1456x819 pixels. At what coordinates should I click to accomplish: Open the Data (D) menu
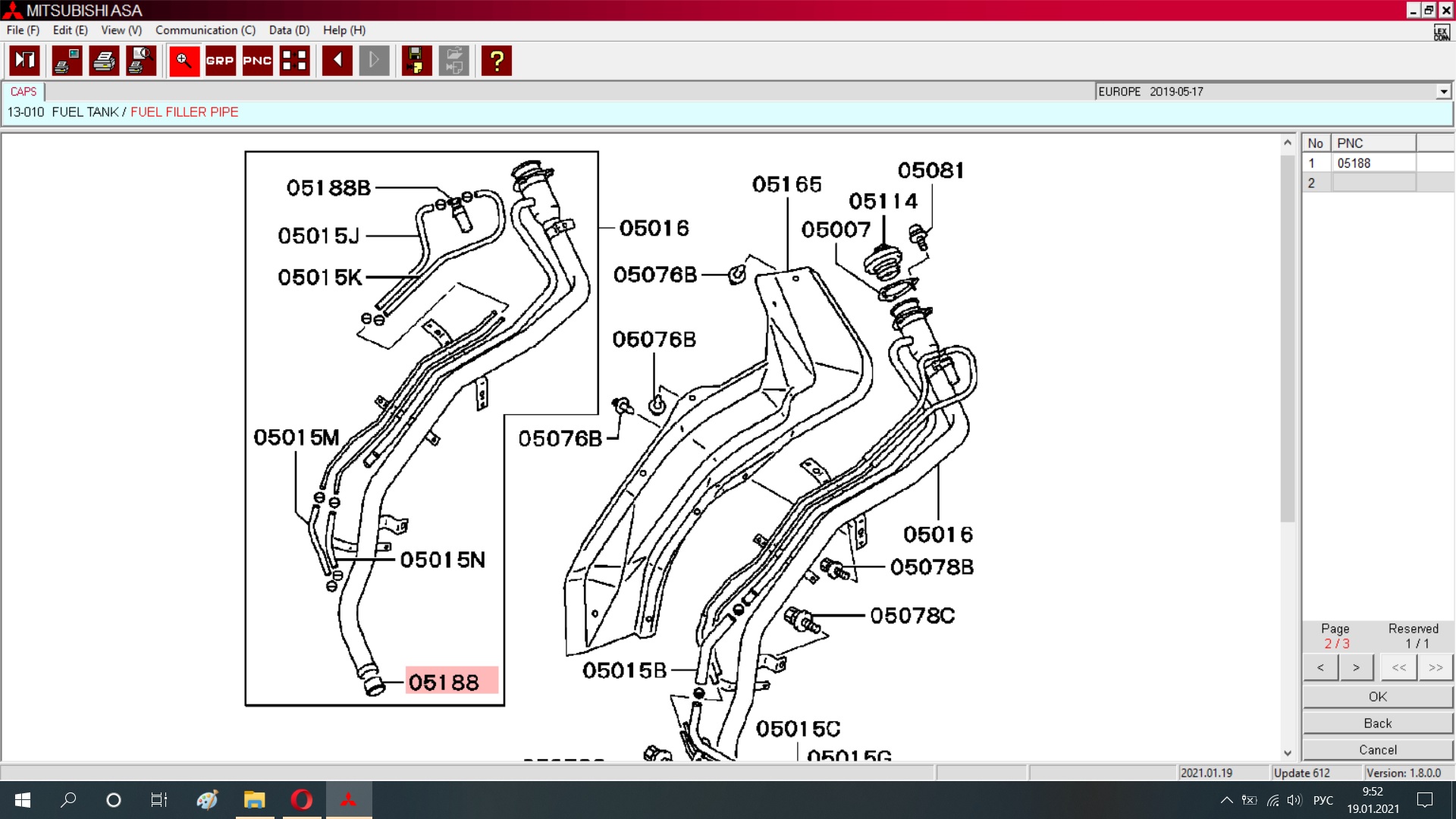coord(289,30)
